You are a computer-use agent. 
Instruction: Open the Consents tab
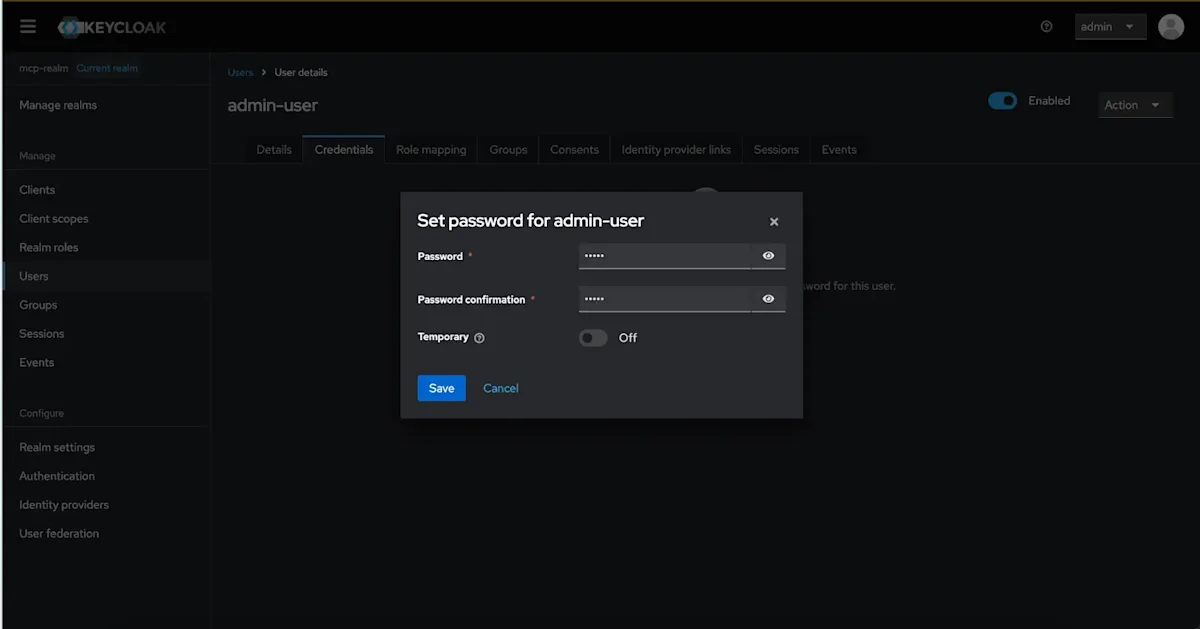point(574,150)
